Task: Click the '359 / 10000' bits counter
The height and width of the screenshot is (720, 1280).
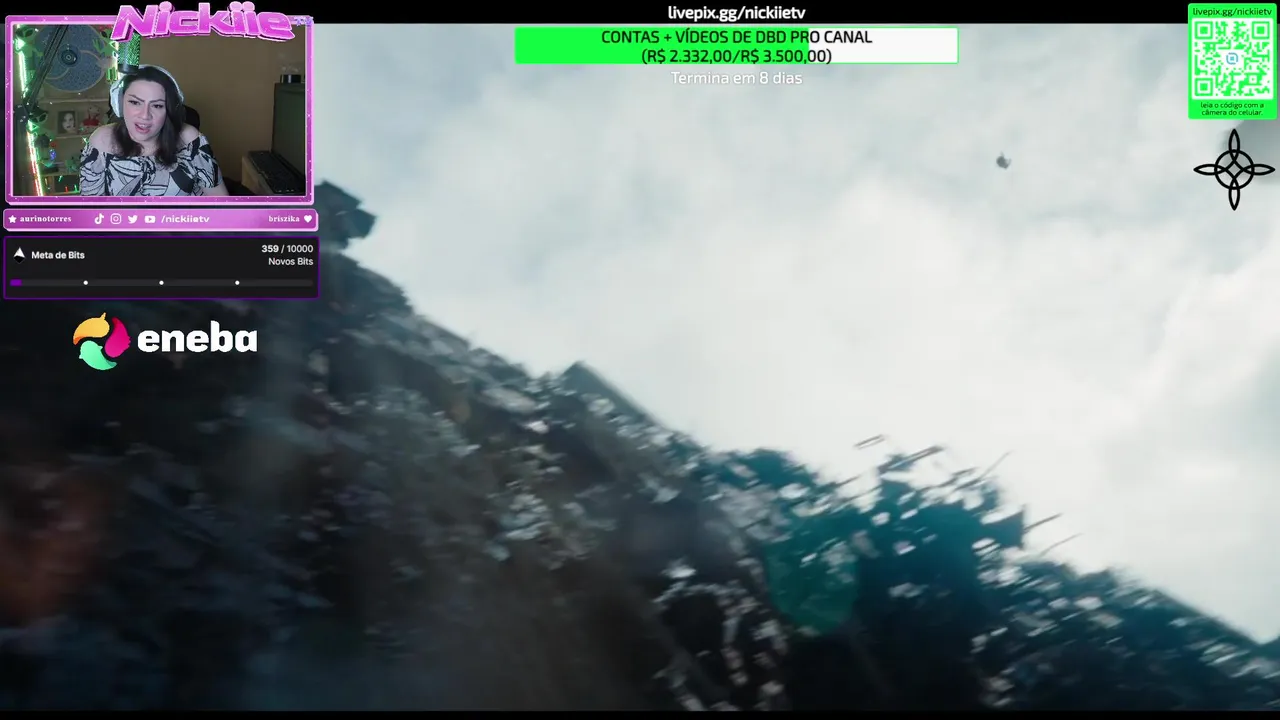Action: pyautogui.click(x=287, y=249)
